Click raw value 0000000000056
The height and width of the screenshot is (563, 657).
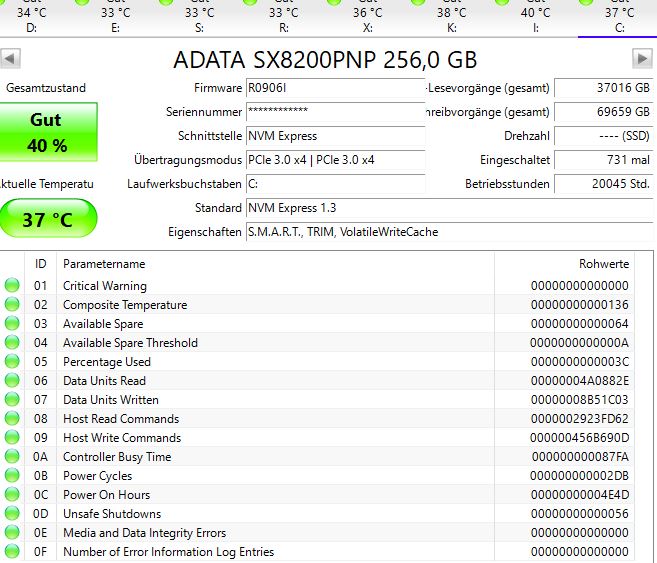point(580,514)
